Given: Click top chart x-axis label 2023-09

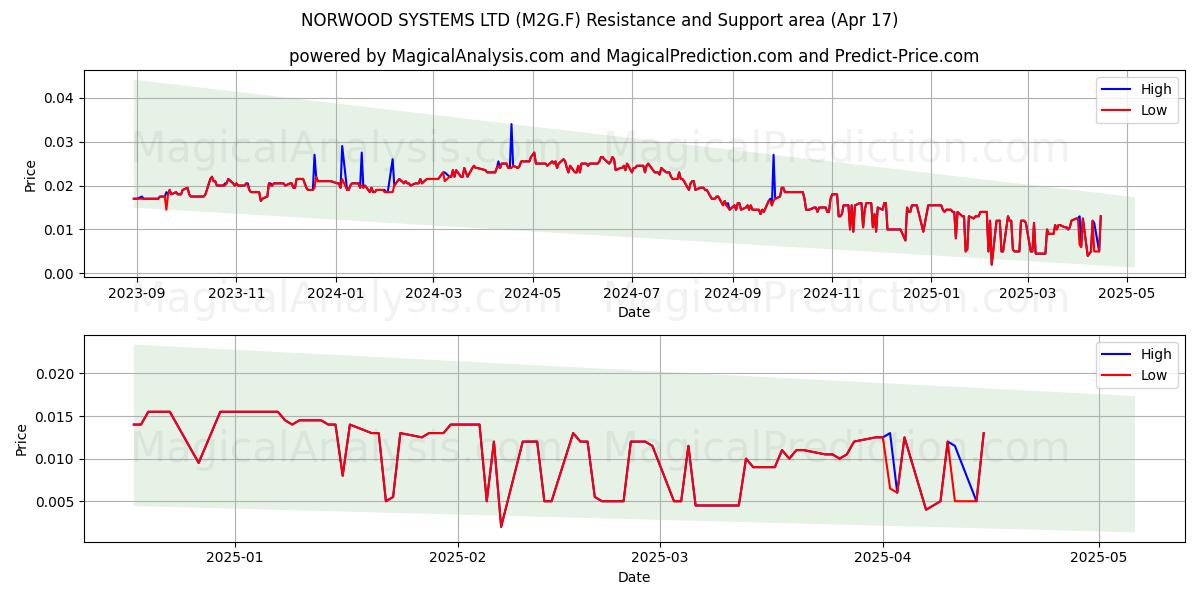Looking at the screenshot, I should click(137, 294).
